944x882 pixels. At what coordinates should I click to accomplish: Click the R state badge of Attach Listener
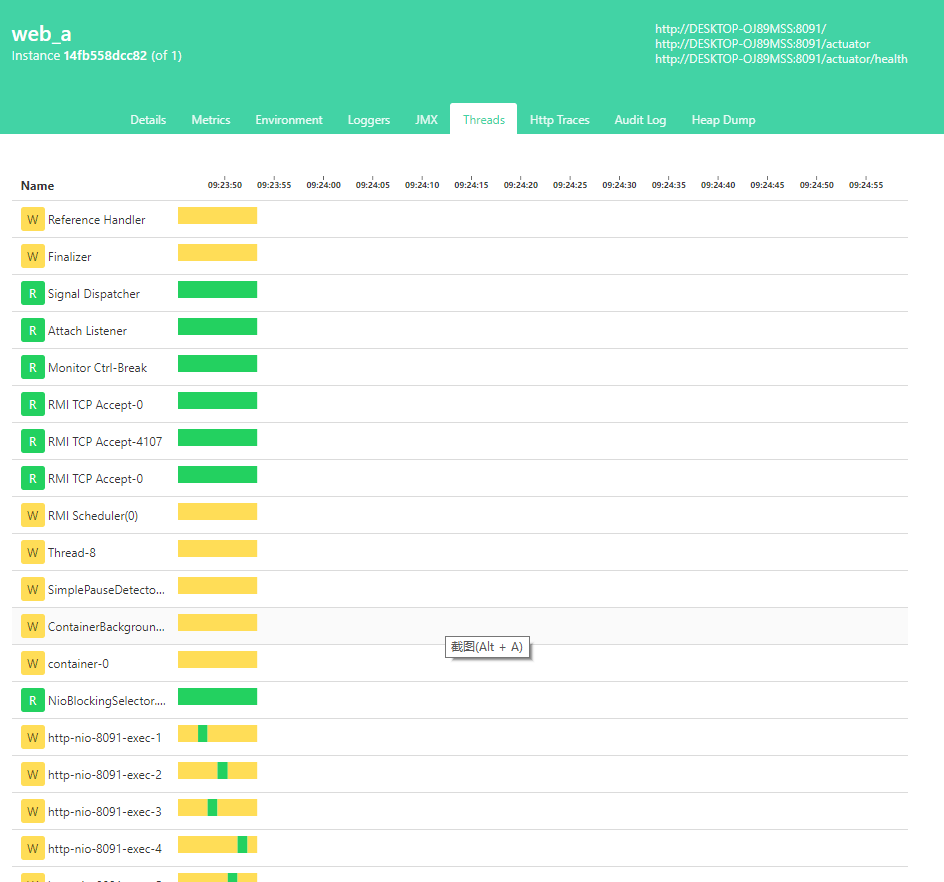(x=33, y=331)
